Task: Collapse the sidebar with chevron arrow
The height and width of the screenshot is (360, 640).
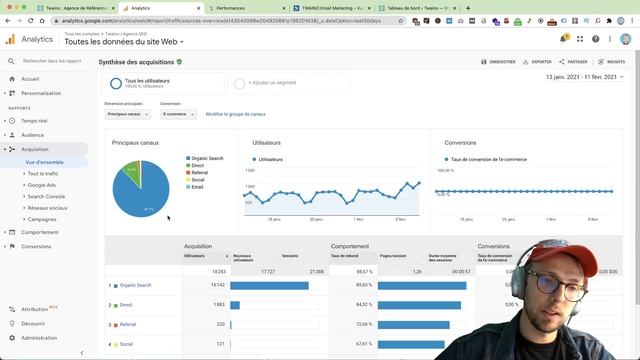Action: 82,353
